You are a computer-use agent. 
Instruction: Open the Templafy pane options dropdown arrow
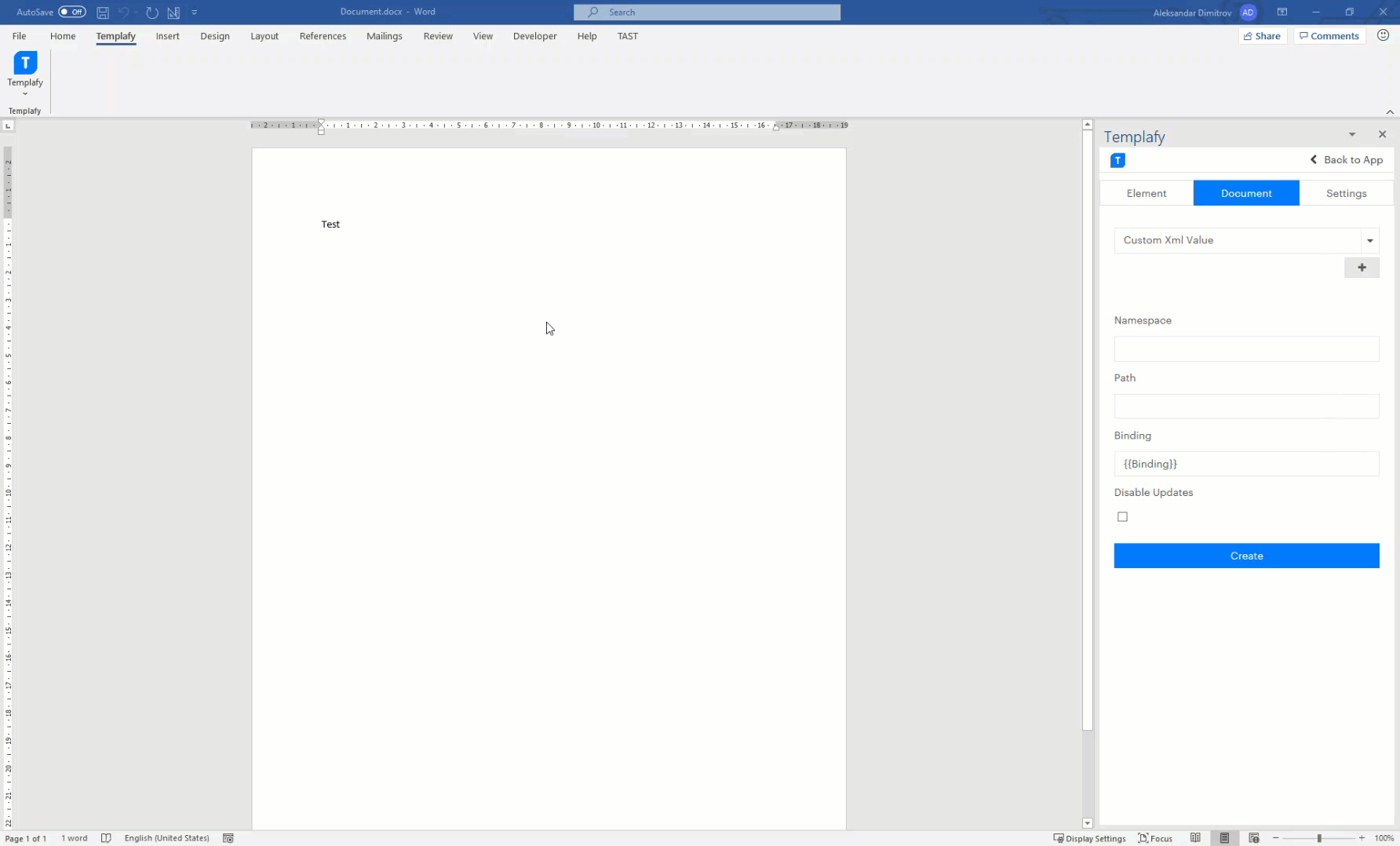click(1352, 135)
